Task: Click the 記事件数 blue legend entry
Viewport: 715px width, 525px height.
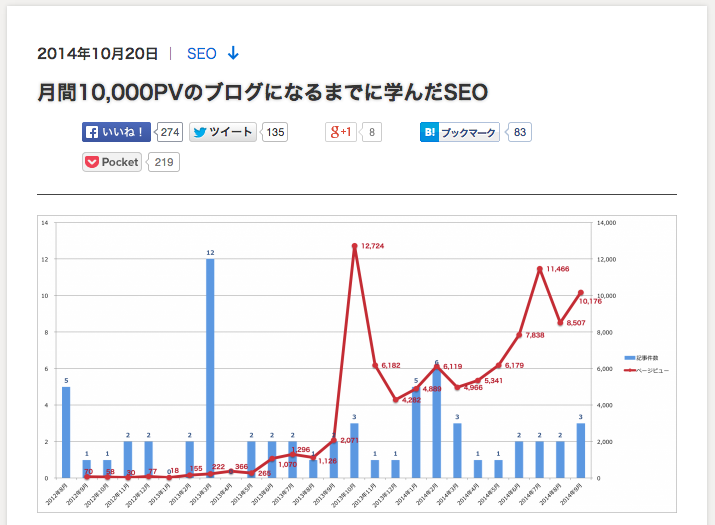Action: (641, 358)
